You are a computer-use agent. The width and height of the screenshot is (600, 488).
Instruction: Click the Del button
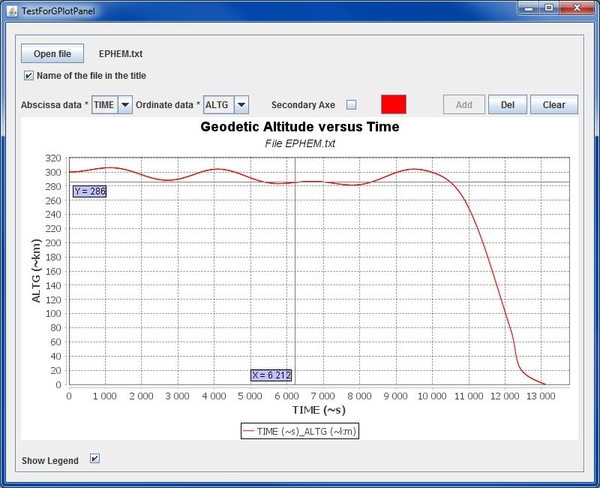(507, 104)
